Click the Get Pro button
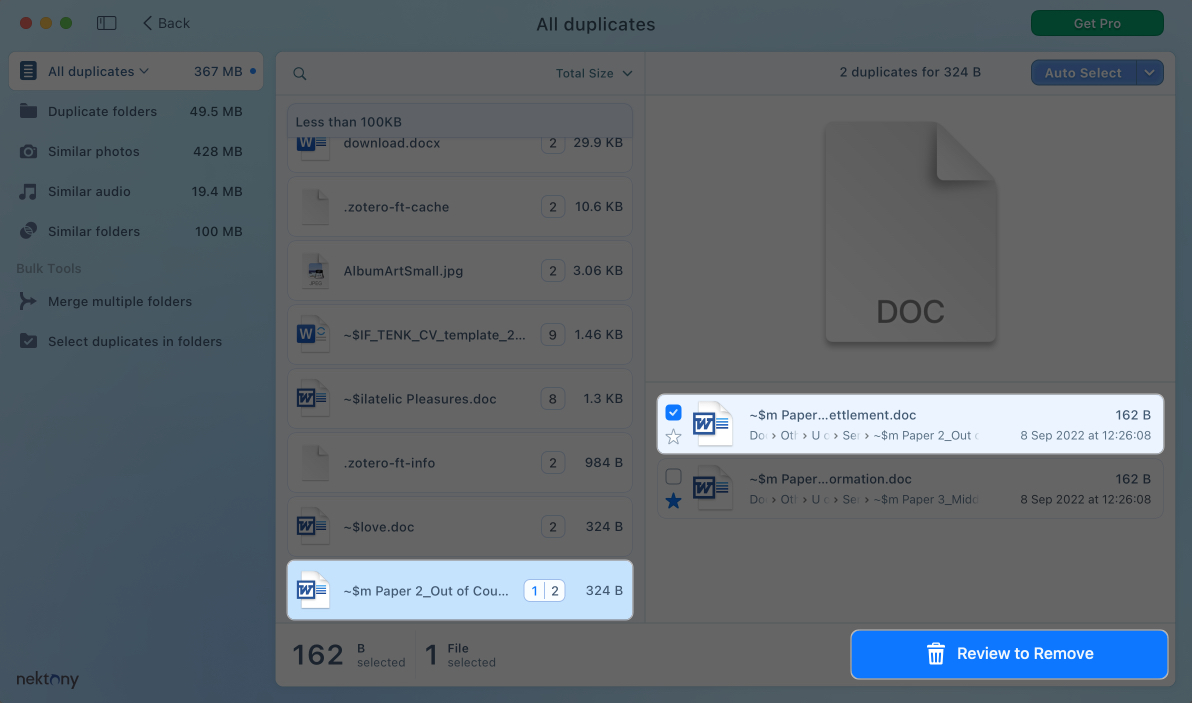The image size is (1192, 703). click(1097, 22)
